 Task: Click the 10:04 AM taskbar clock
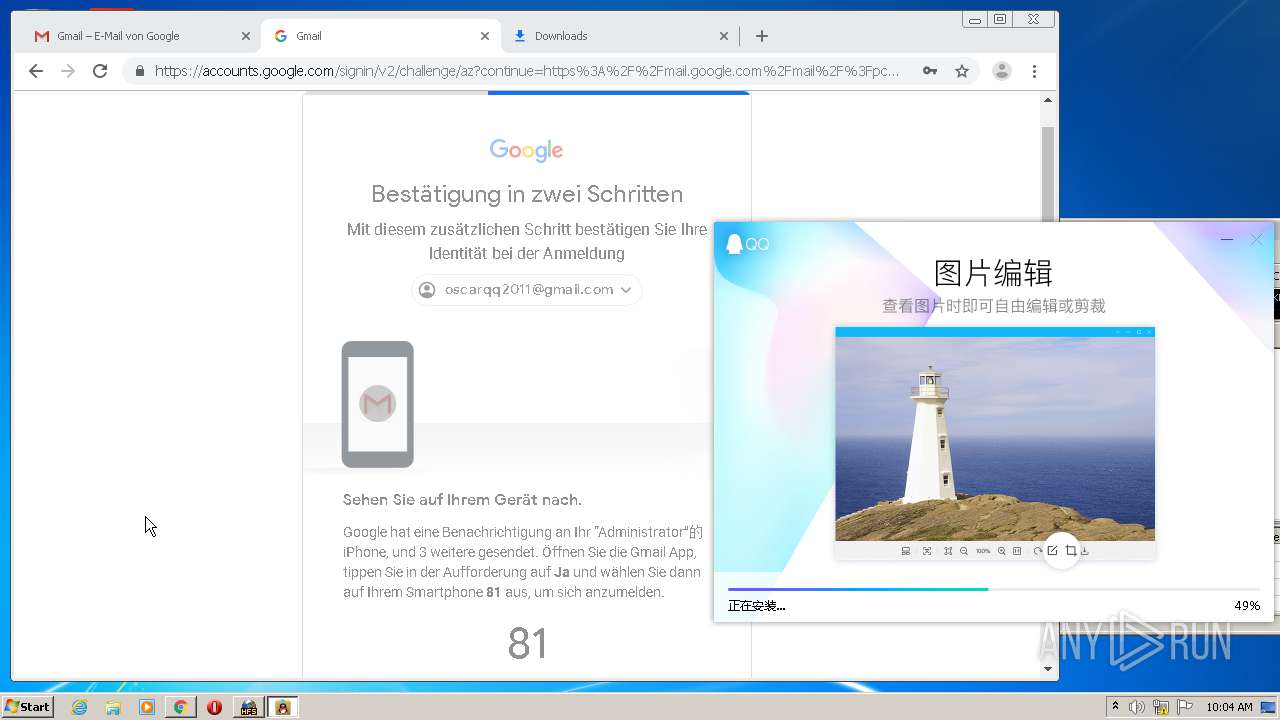[x=1229, y=707]
